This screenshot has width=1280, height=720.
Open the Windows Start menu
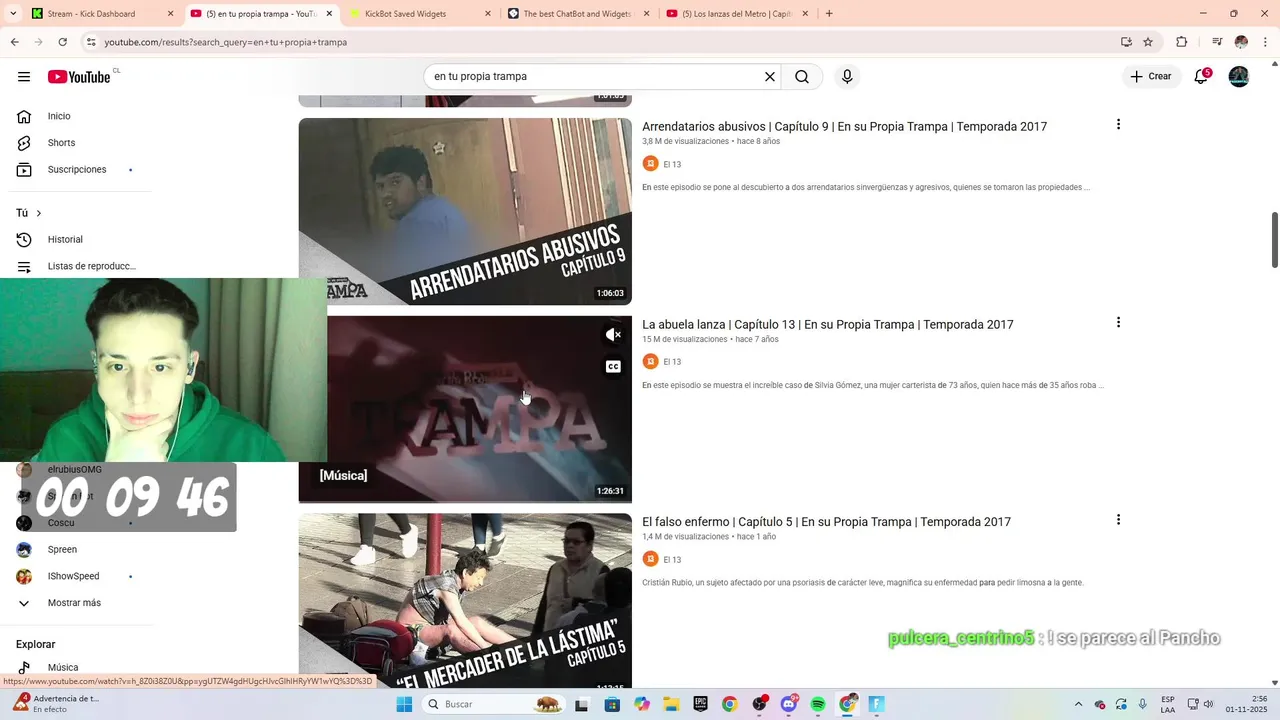[x=404, y=704]
